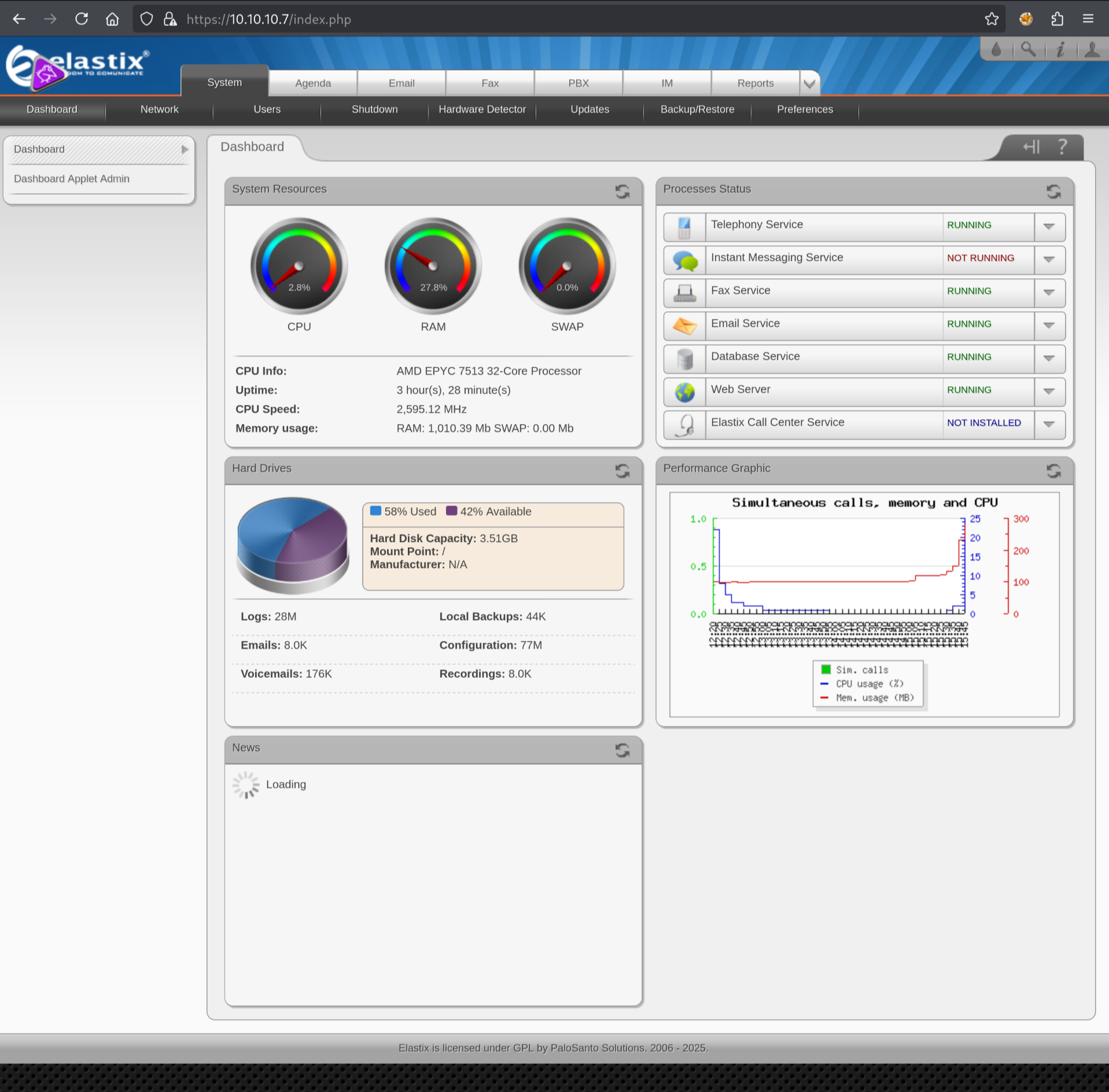Screen dimensions: 1109x1092
Task: Switch to the PBX tab
Action: point(579,83)
